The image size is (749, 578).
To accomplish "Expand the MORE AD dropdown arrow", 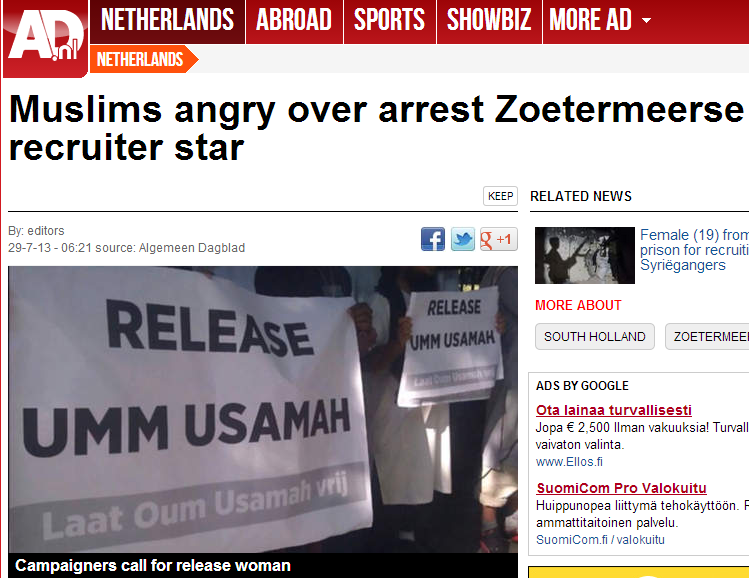I will click(646, 21).
